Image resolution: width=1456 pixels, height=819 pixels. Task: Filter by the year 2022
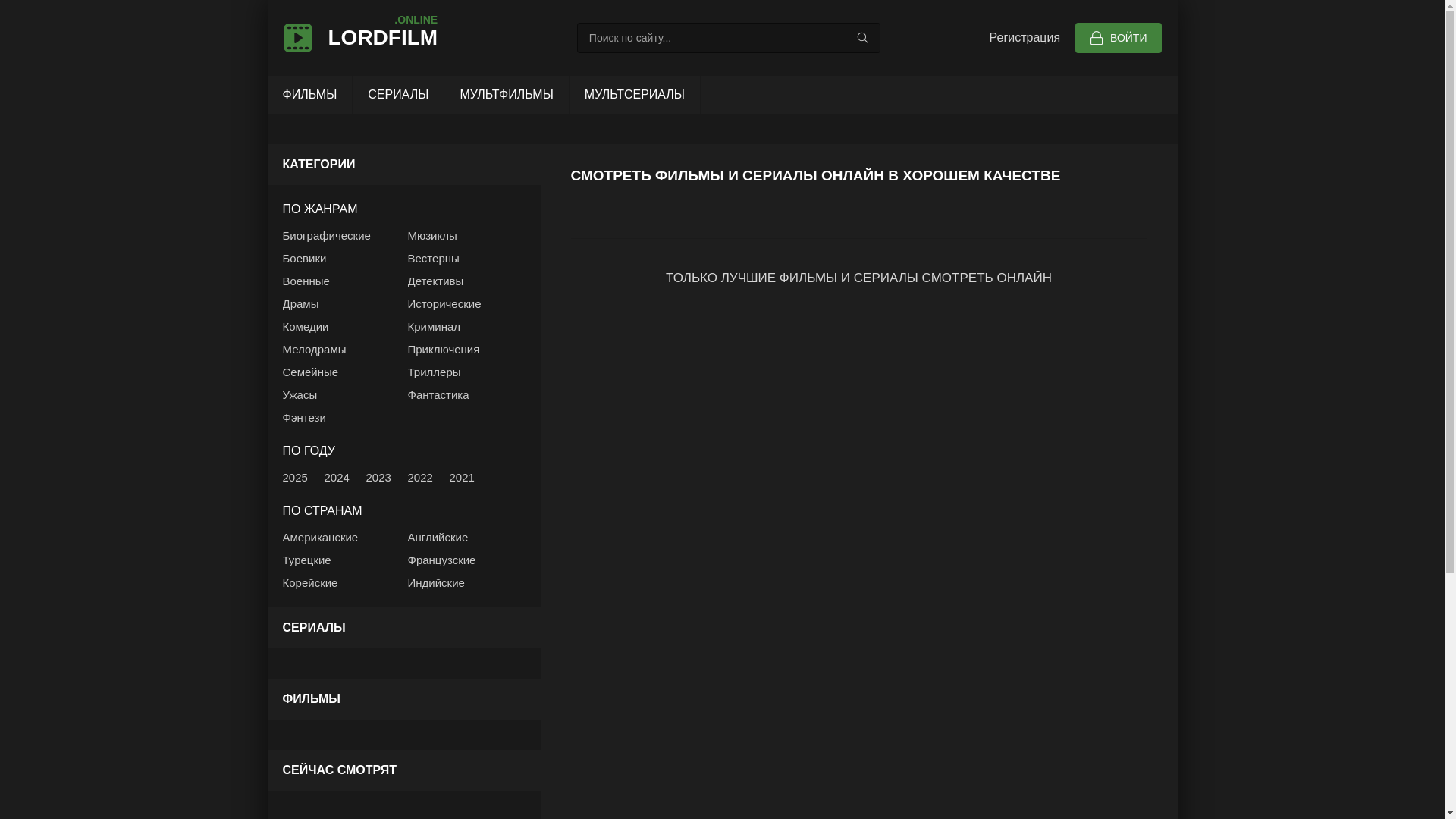pyautogui.click(x=419, y=478)
